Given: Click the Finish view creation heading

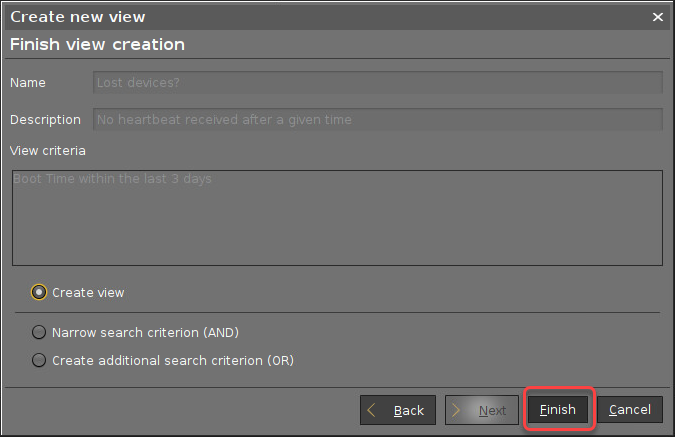Looking at the screenshot, I should [x=97, y=45].
